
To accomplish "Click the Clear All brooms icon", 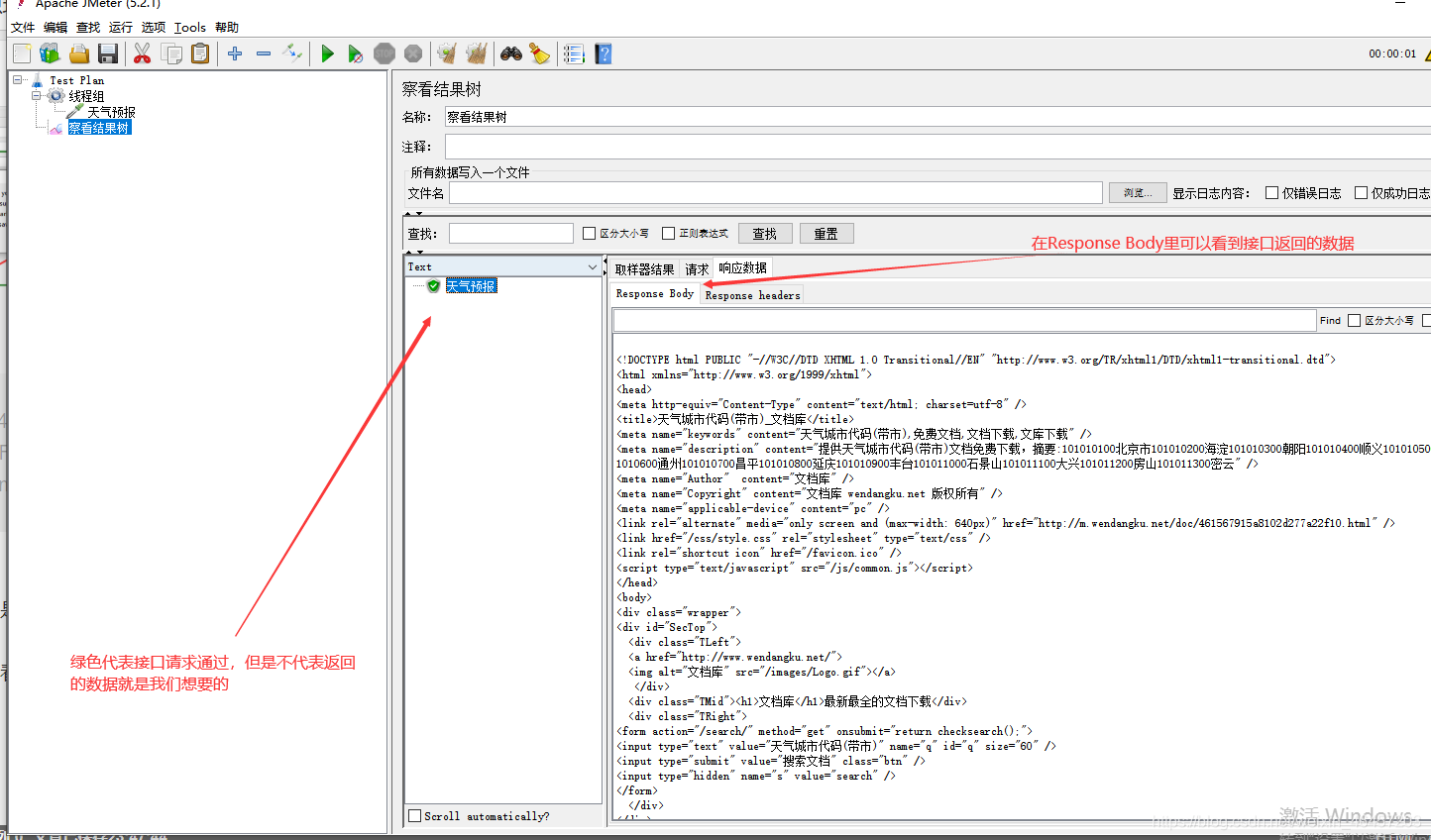I will [477, 53].
